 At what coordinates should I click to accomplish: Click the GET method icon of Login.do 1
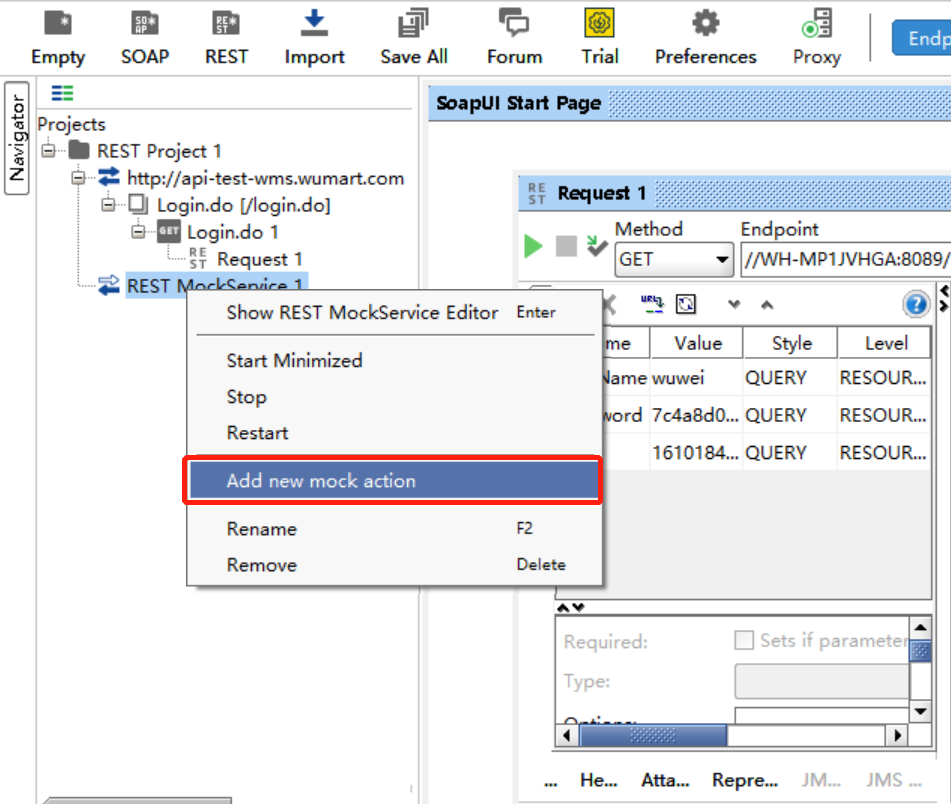click(x=169, y=231)
